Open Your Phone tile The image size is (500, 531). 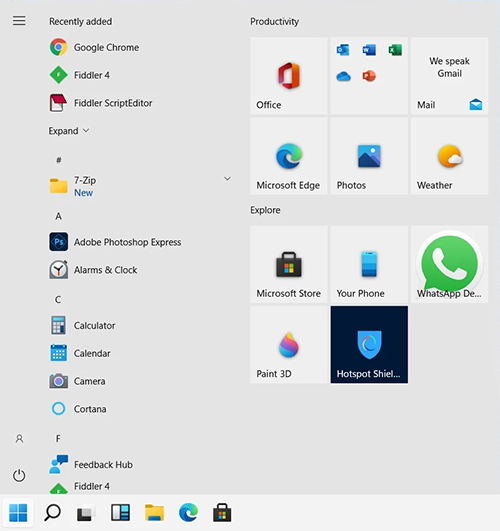[369, 264]
